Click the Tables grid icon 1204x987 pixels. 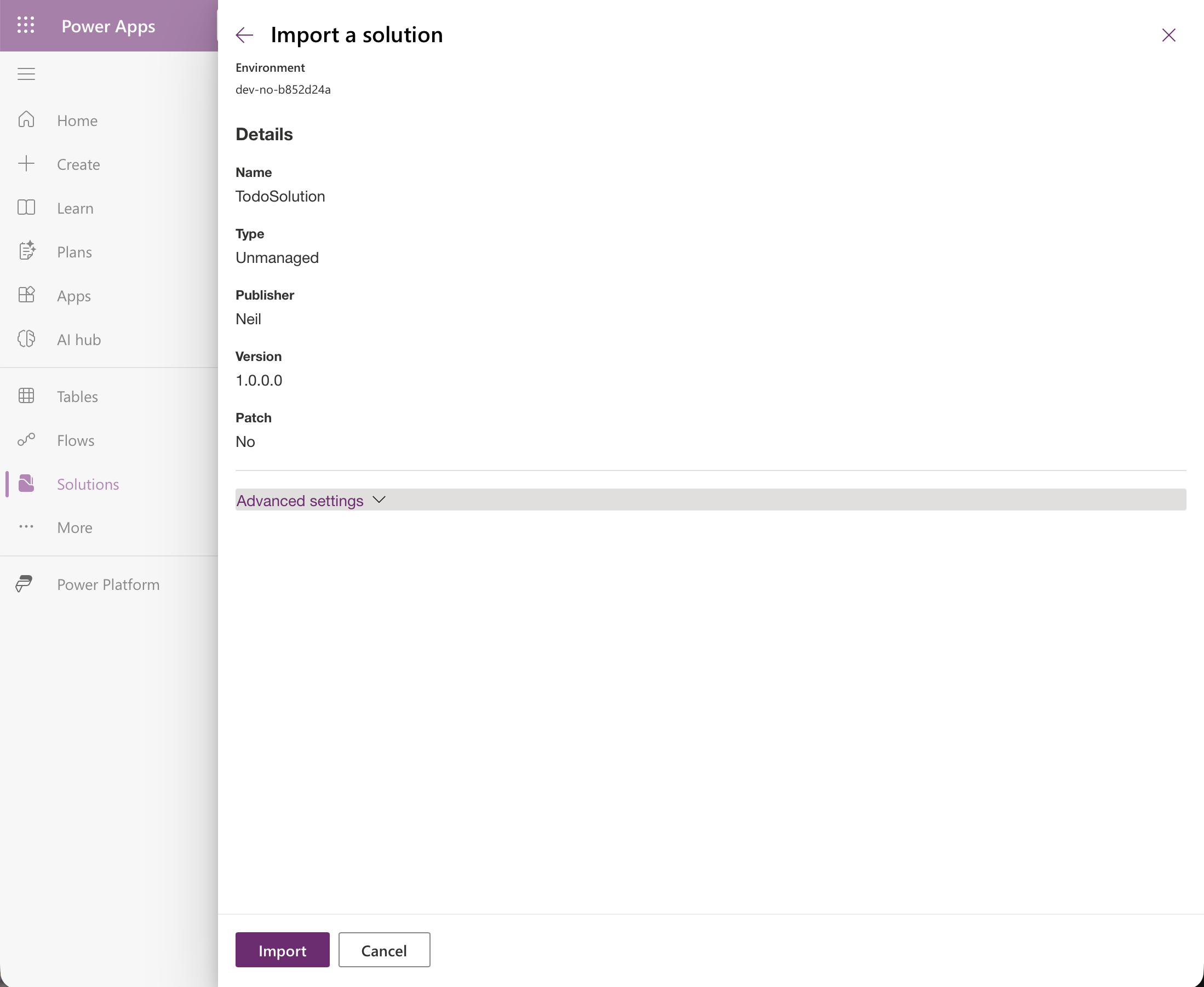26,395
